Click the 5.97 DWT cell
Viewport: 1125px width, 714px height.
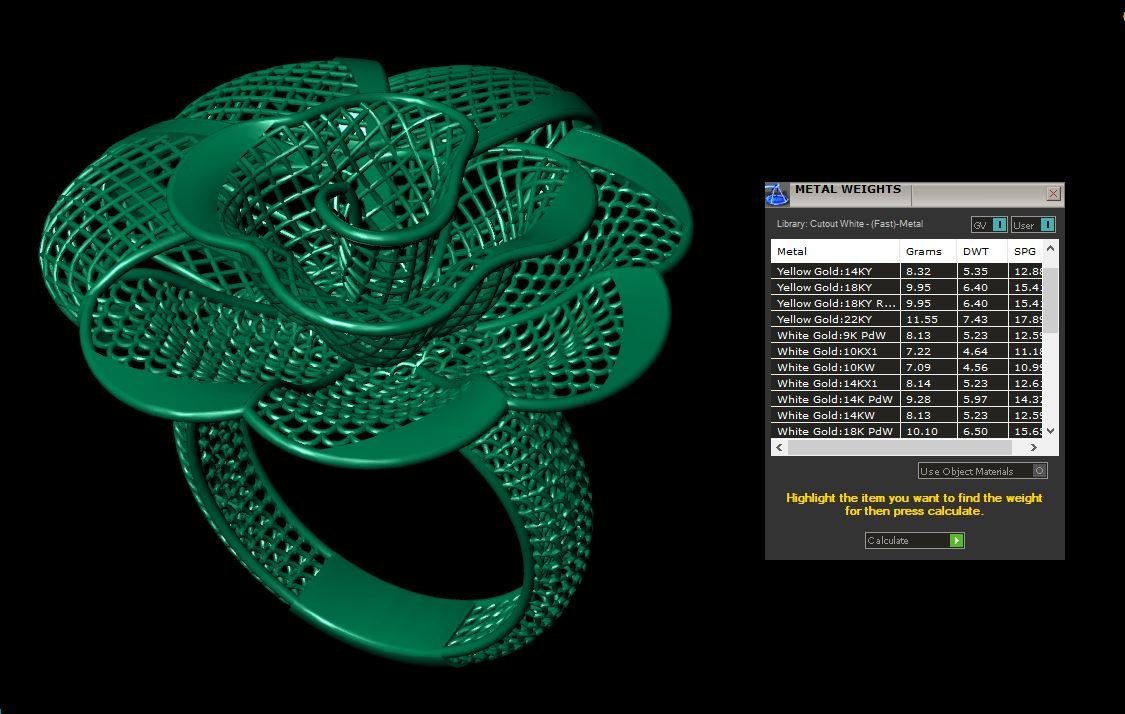[982, 399]
